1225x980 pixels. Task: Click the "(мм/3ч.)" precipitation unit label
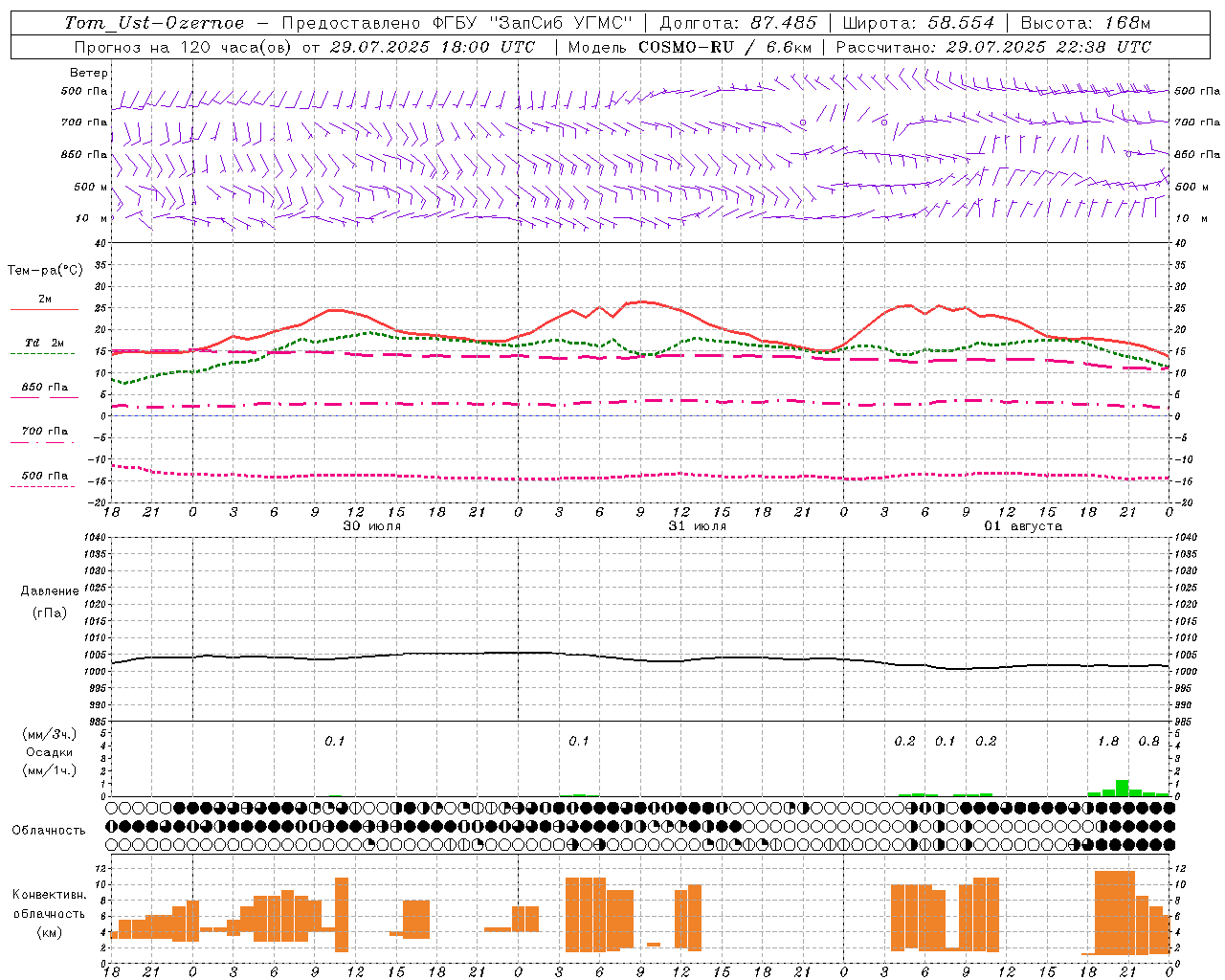click(50, 734)
